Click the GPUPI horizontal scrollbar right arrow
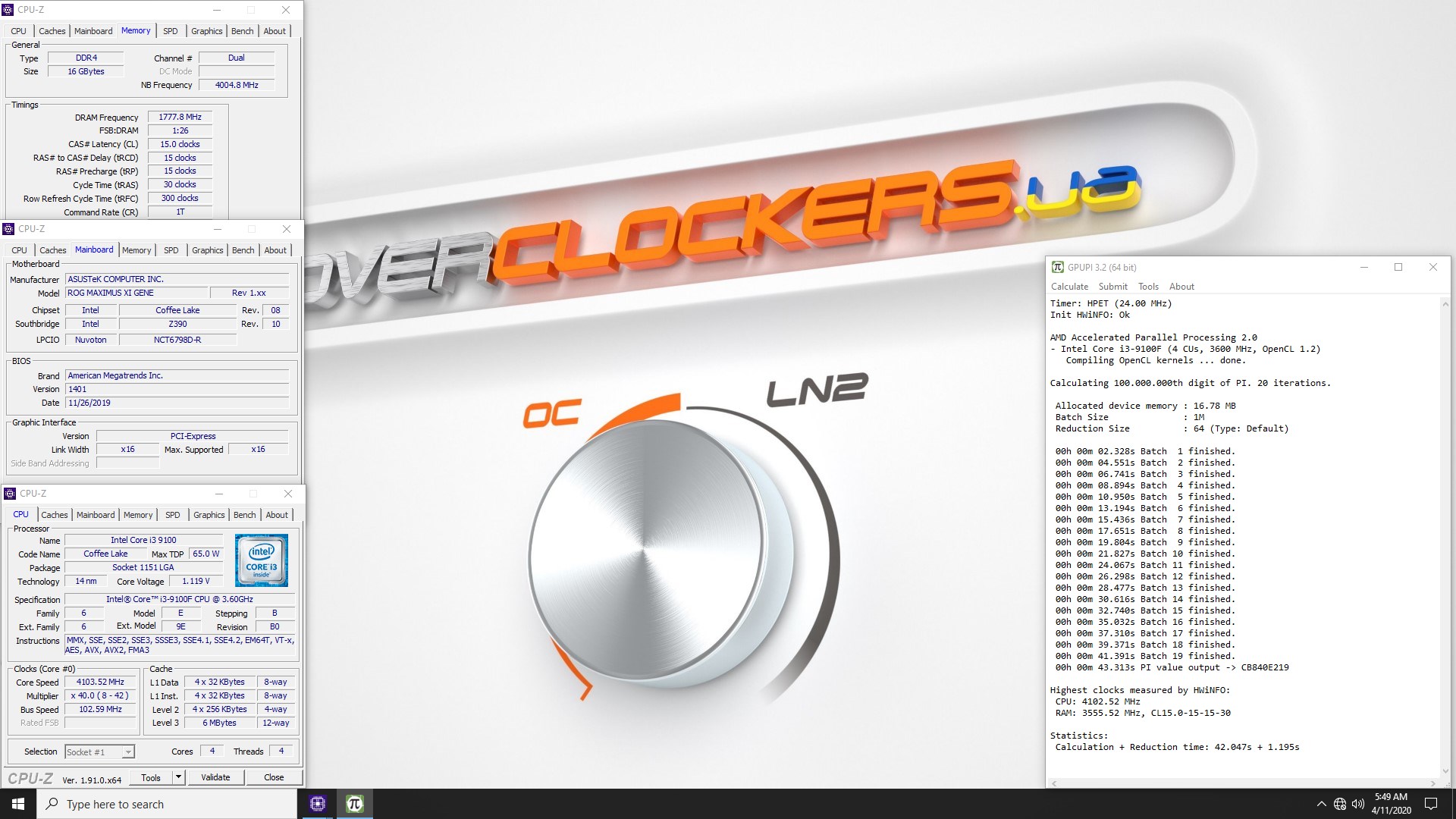The image size is (1456, 819). tap(1433, 783)
